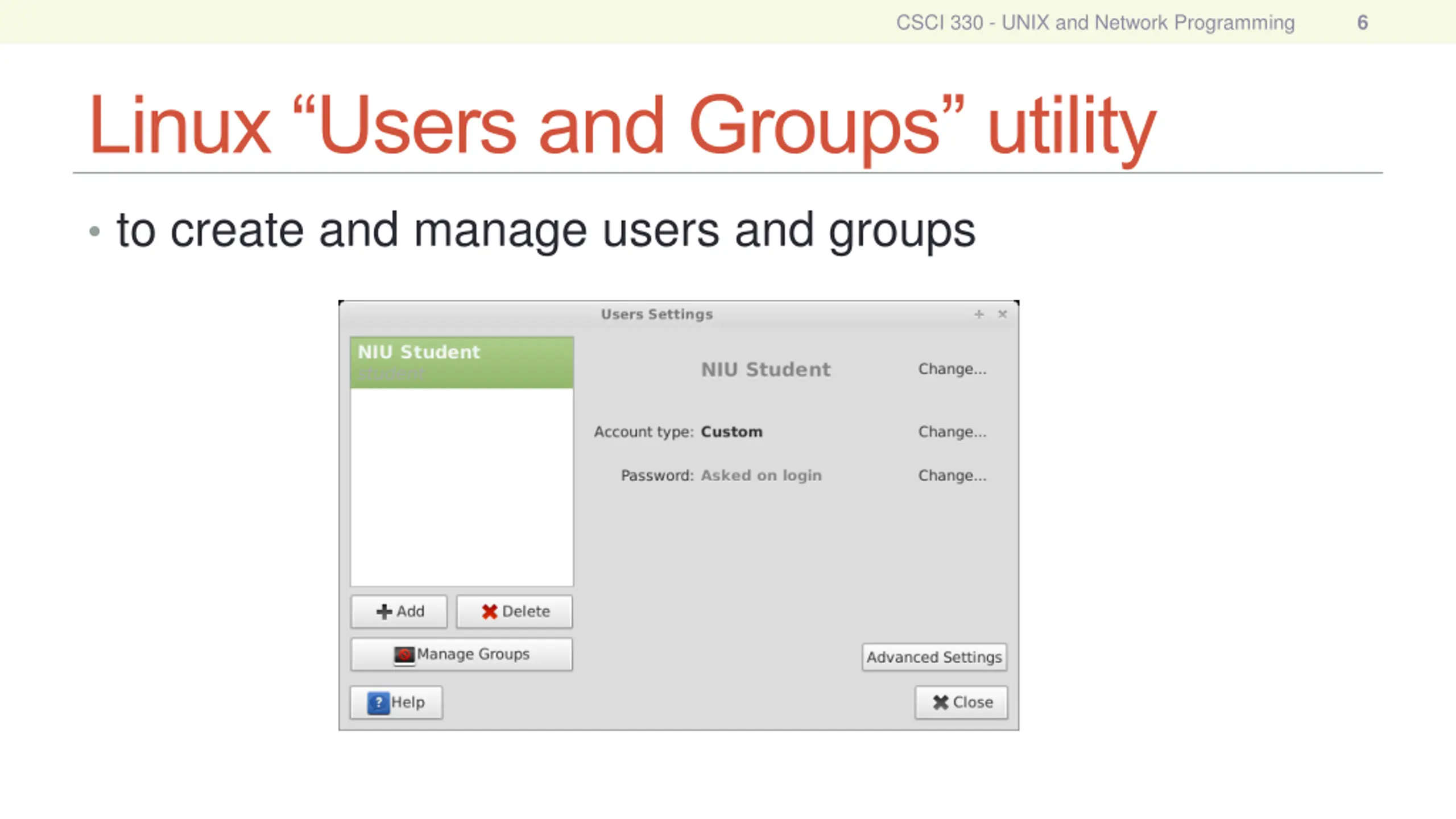Image resolution: width=1456 pixels, height=819 pixels.
Task: Click the blue question mark Help button
Action: (x=396, y=702)
